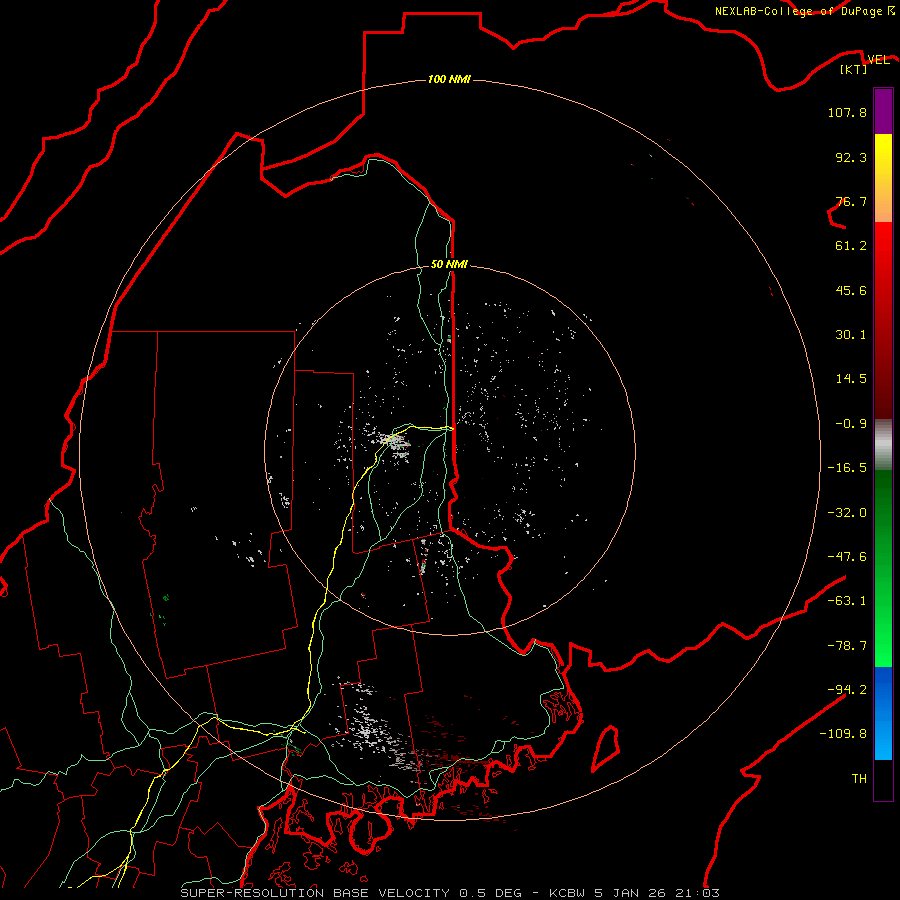900x900 pixels.
Task: Click the -94.2 velocity scale value
Action: coord(847,689)
